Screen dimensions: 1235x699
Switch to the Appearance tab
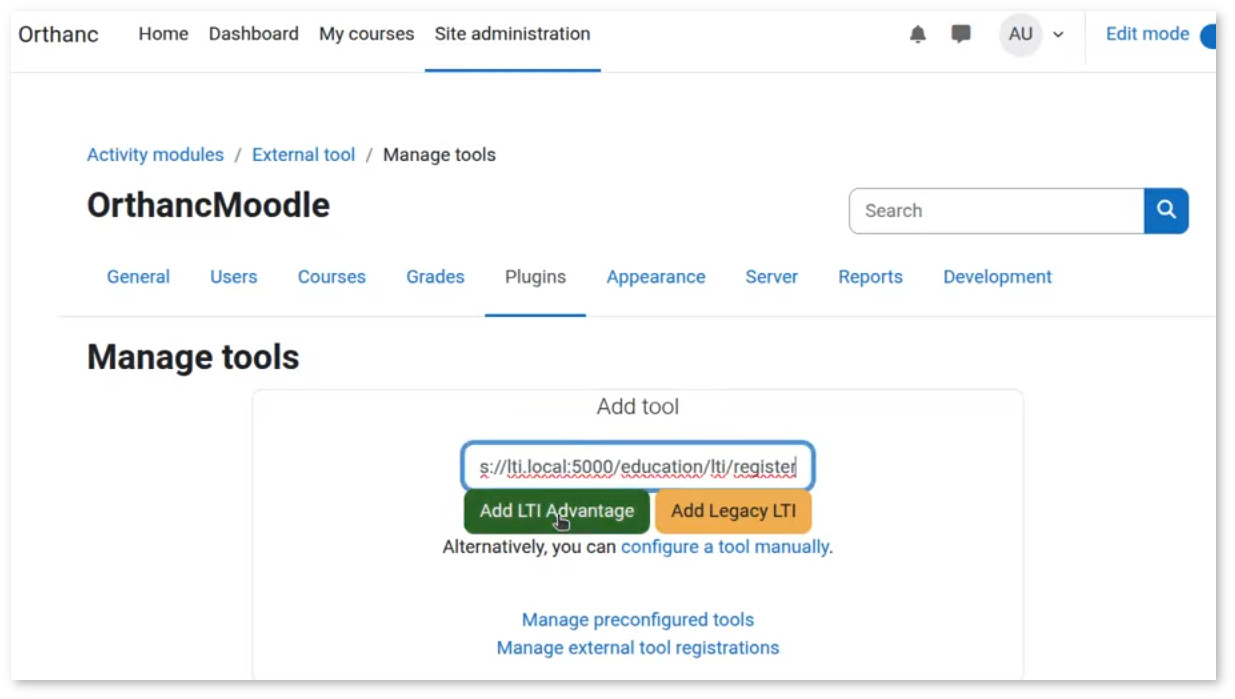(655, 277)
